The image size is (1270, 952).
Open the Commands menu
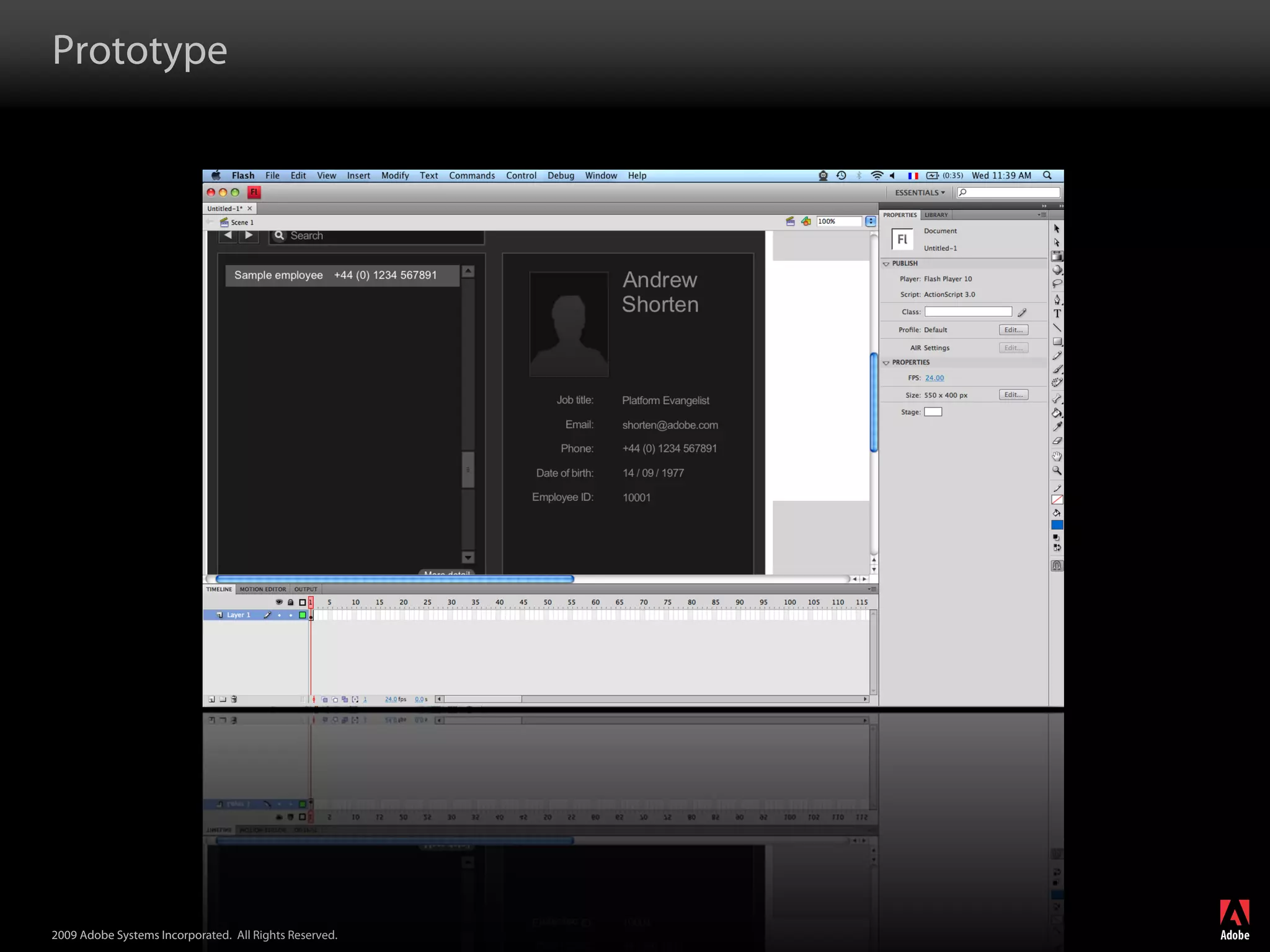pos(472,175)
